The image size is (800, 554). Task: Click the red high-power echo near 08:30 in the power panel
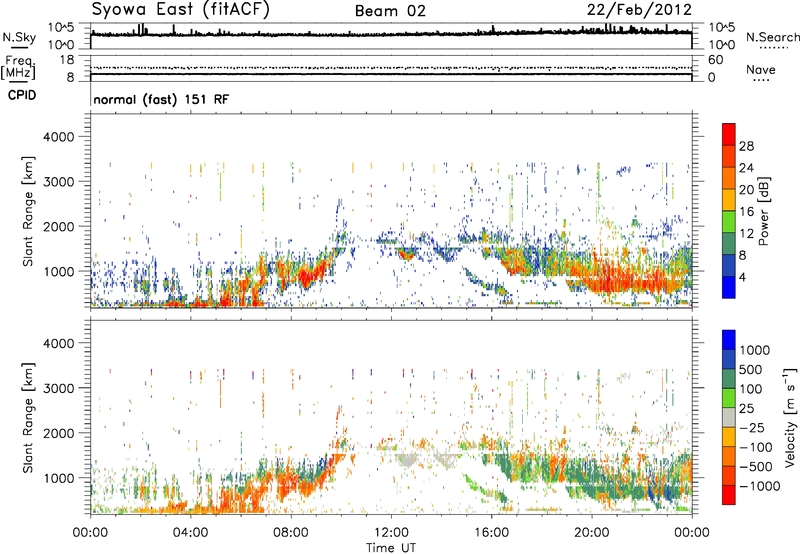305,278
